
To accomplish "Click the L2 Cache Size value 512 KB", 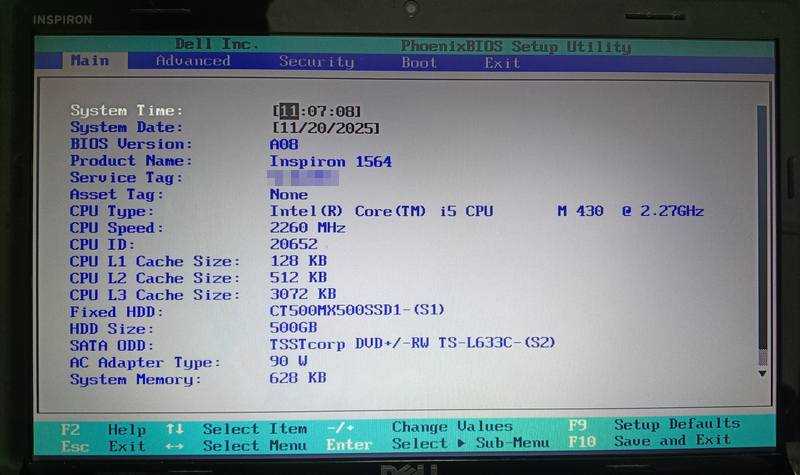I will 298,278.
